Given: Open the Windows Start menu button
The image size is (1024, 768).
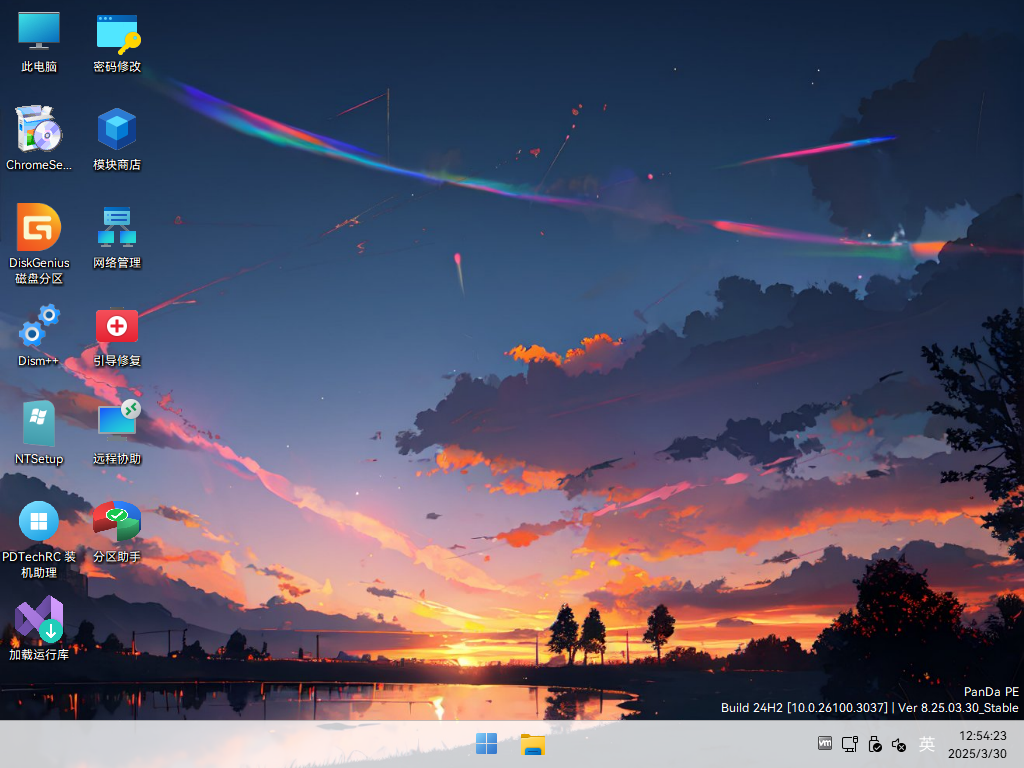Looking at the screenshot, I should 487,744.
